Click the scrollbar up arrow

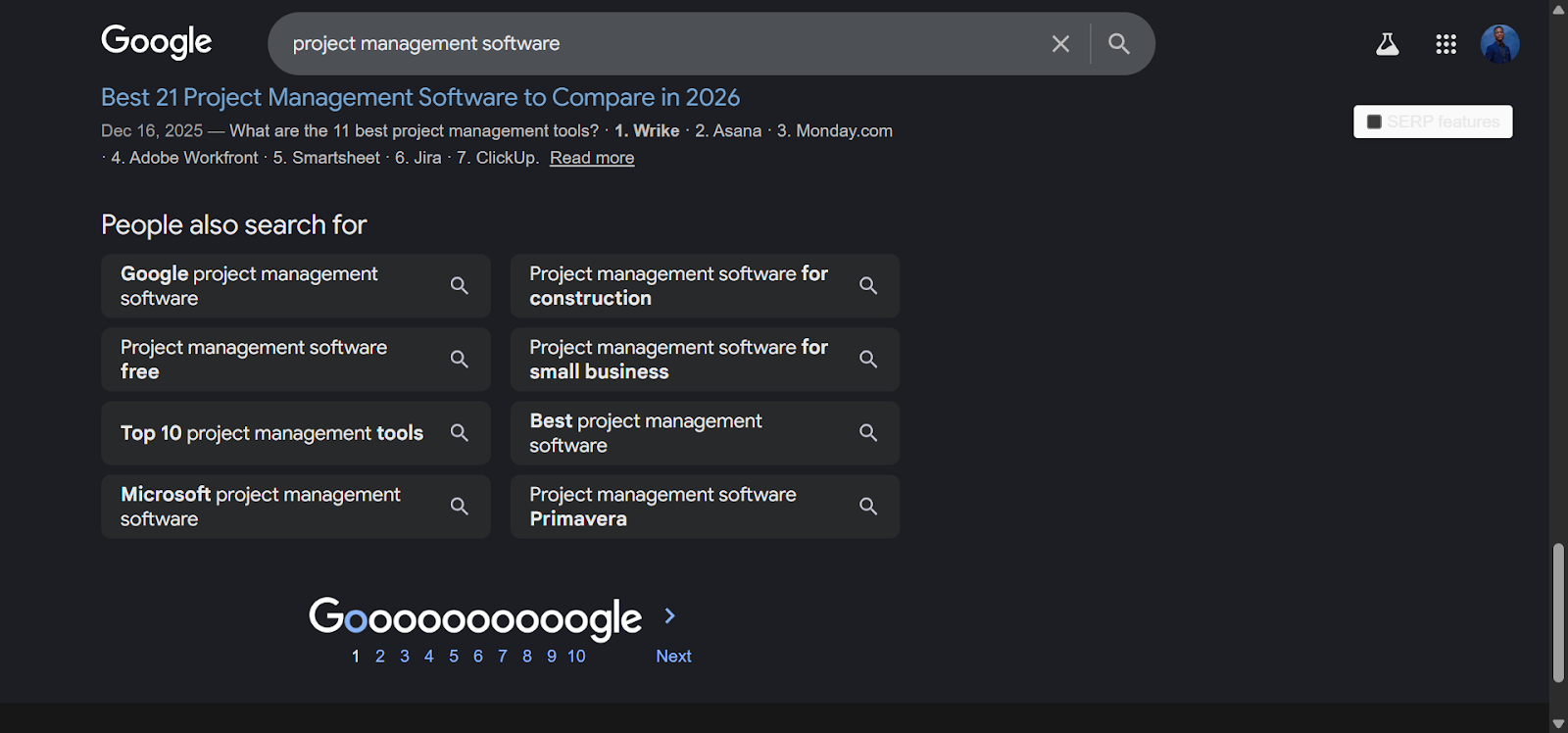click(x=1558, y=9)
